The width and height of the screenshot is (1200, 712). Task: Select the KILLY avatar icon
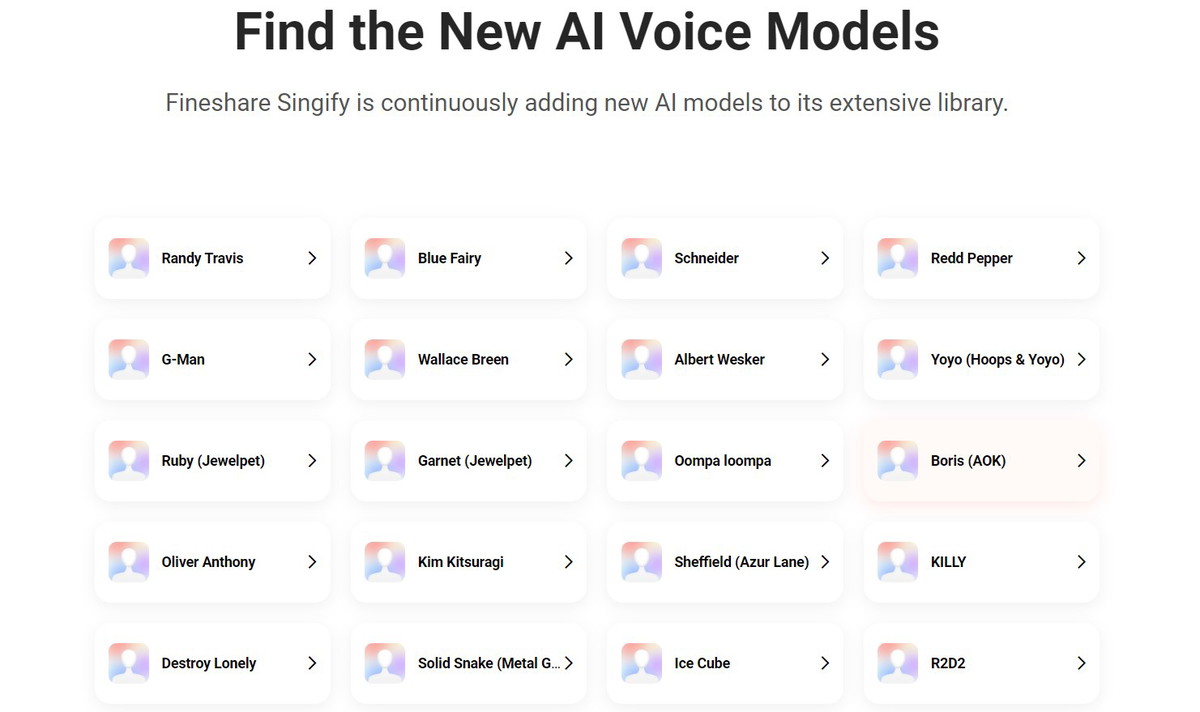pos(898,562)
